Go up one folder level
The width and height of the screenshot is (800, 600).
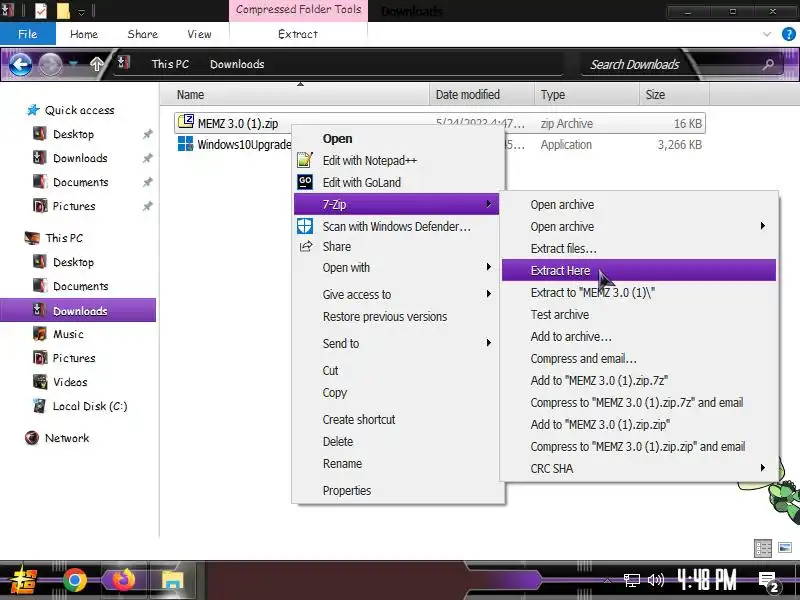[x=96, y=64]
